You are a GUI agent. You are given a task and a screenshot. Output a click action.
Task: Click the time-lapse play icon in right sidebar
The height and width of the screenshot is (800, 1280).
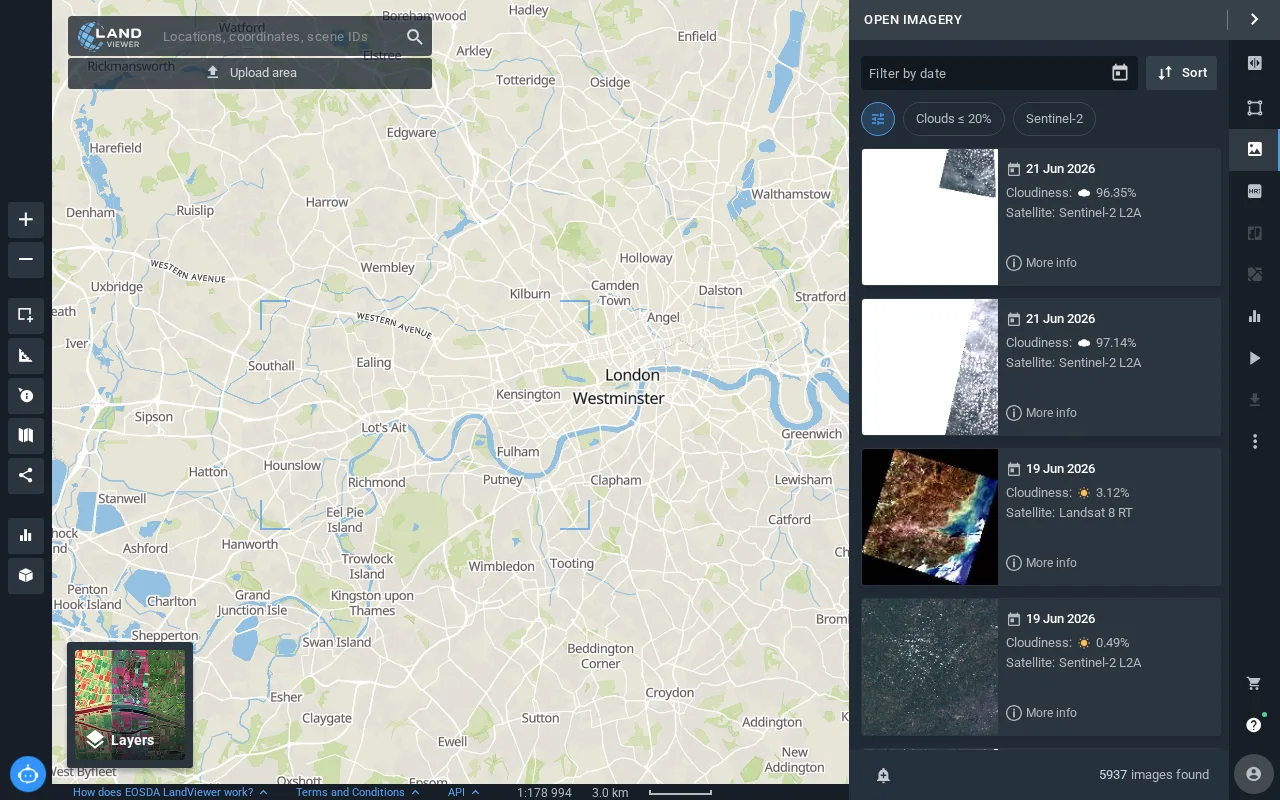[x=1255, y=358]
